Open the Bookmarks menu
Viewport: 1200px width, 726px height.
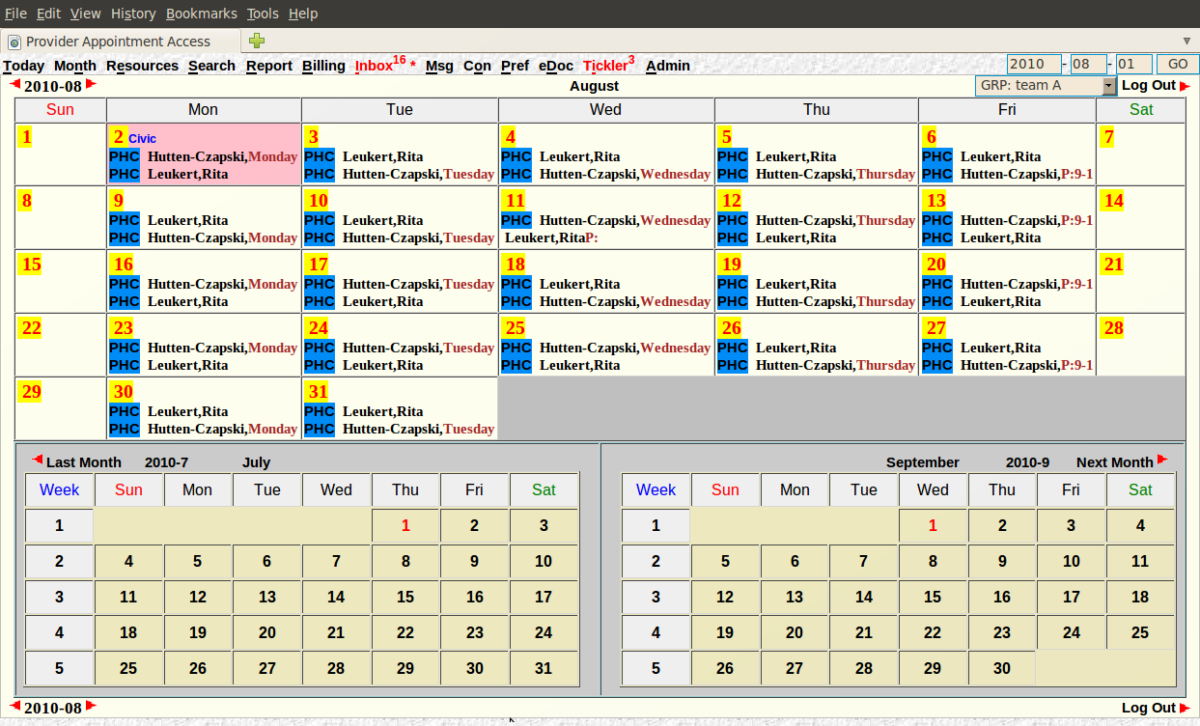(x=201, y=13)
